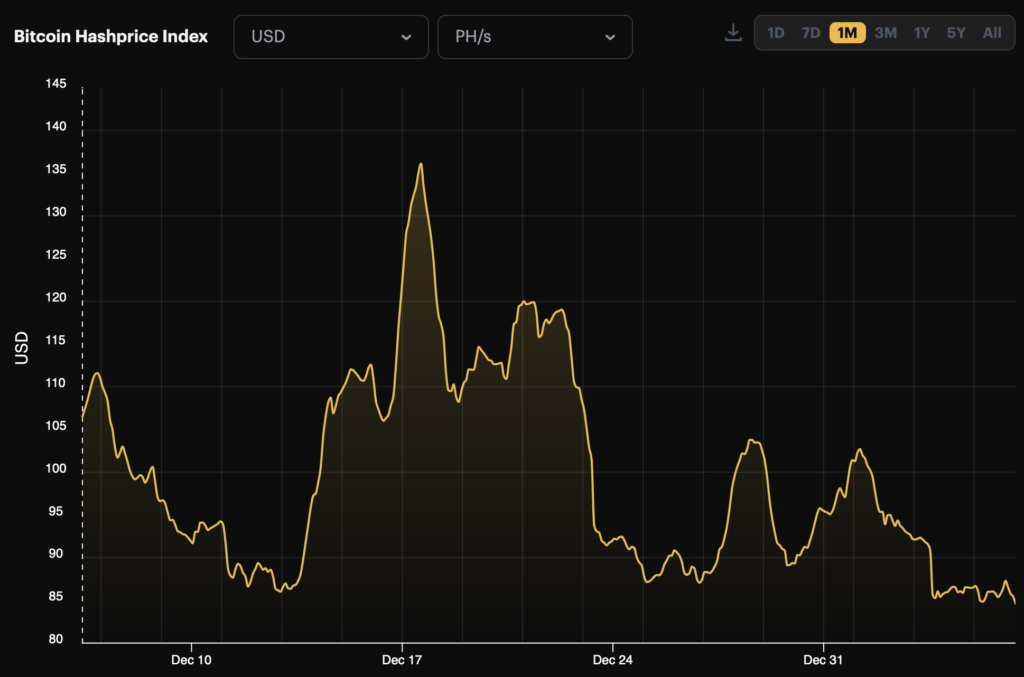Download the hashprice chart data
The height and width of the screenshot is (677, 1024).
(733, 33)
